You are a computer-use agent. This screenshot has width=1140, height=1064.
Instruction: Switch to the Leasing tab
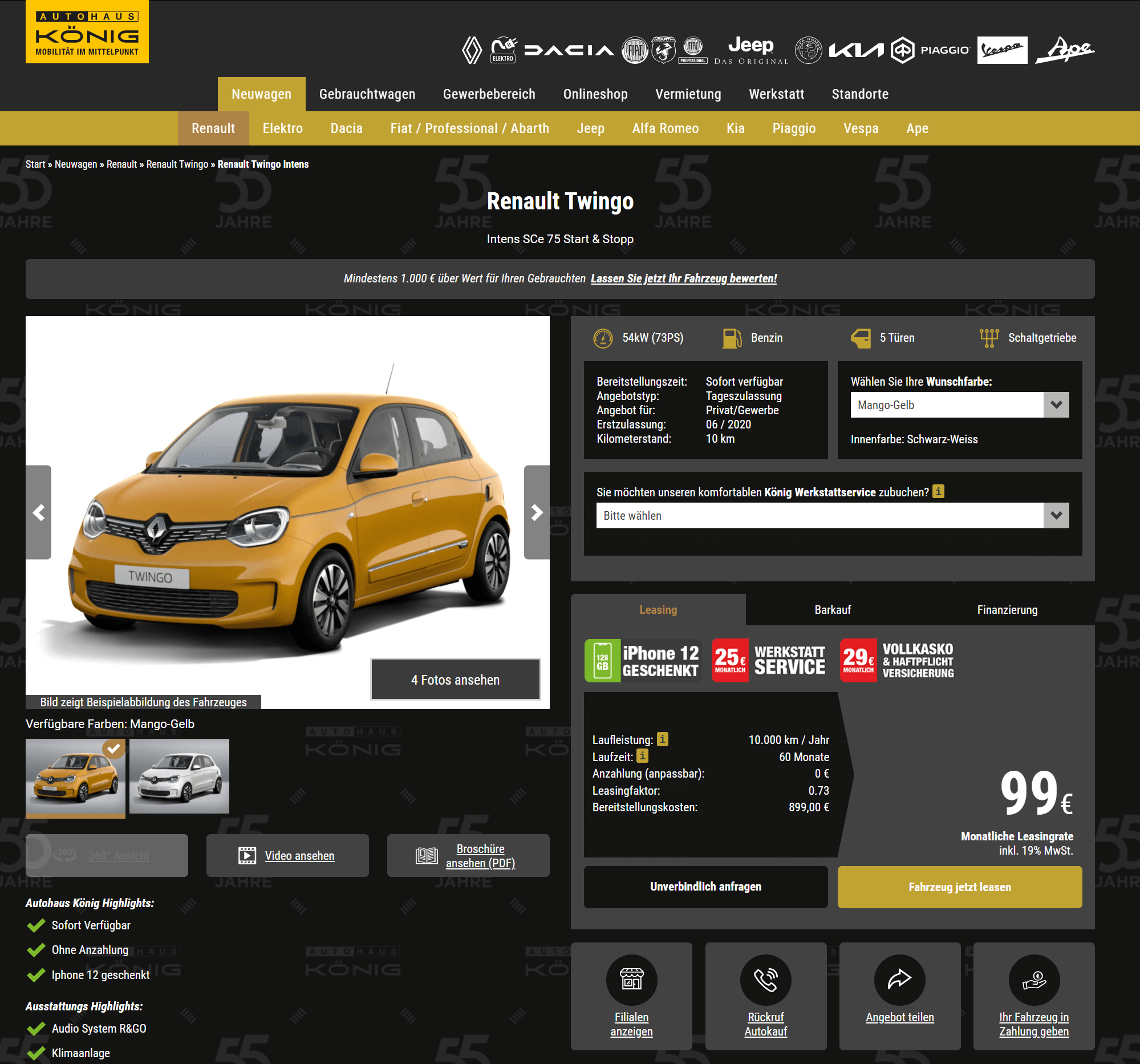[x=658, y=610]
